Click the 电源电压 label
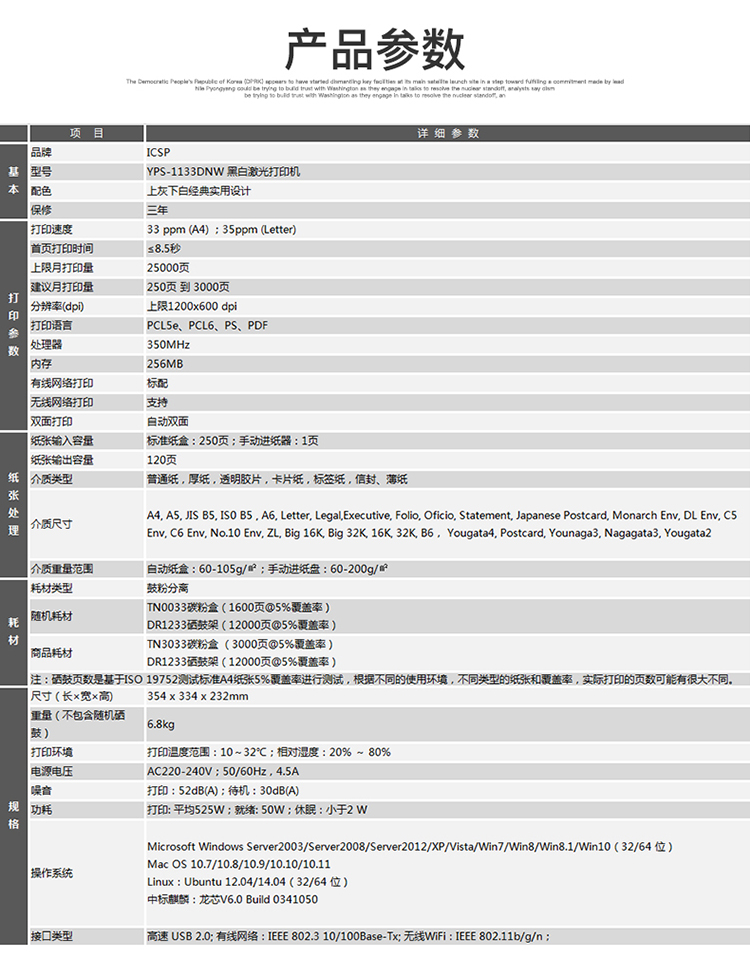750x958 pixels. [52, 771]
